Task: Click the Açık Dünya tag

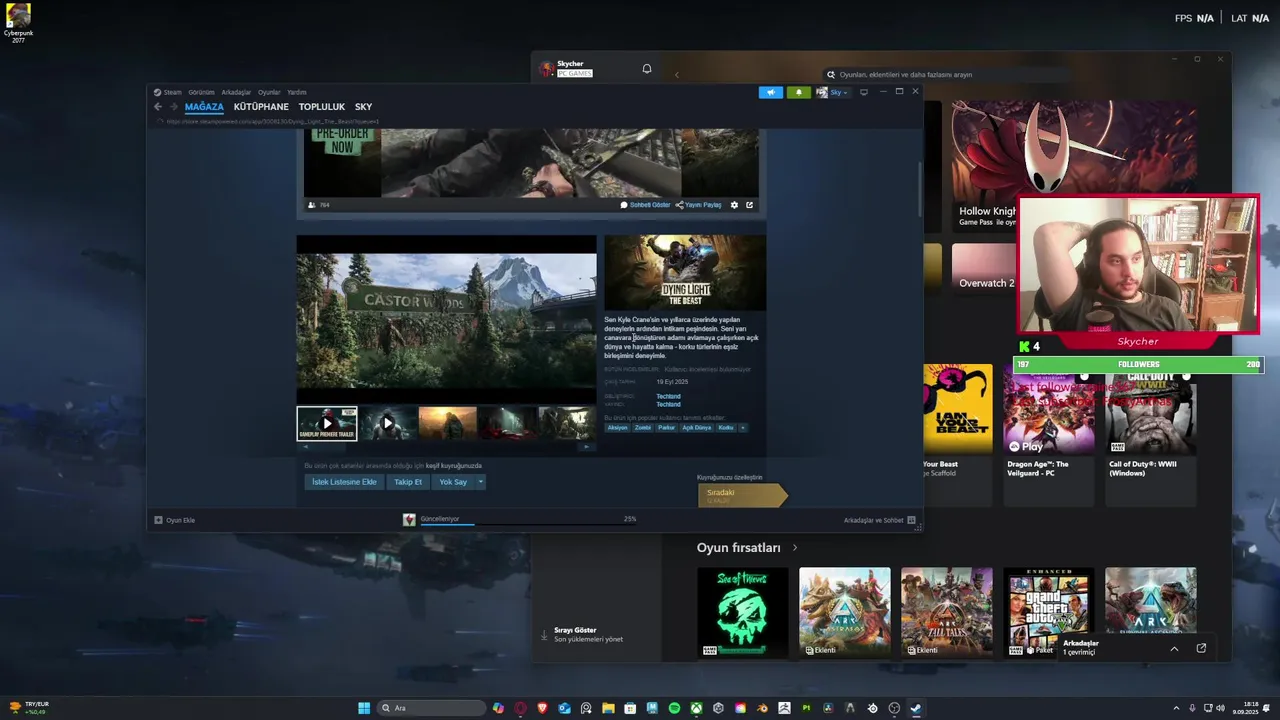Action: click(x=696, y=427)
